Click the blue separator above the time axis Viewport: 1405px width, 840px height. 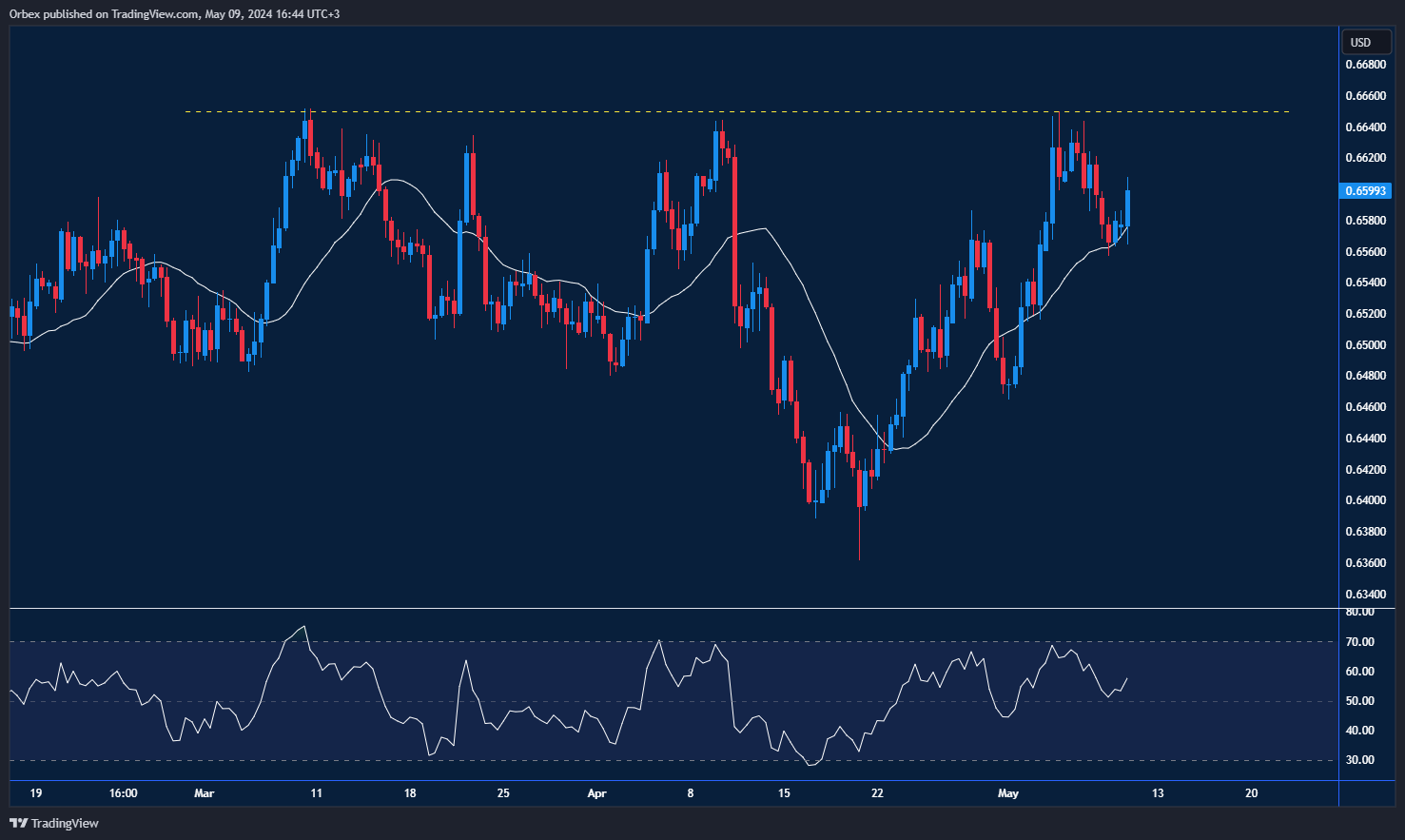tap(666, 780)
